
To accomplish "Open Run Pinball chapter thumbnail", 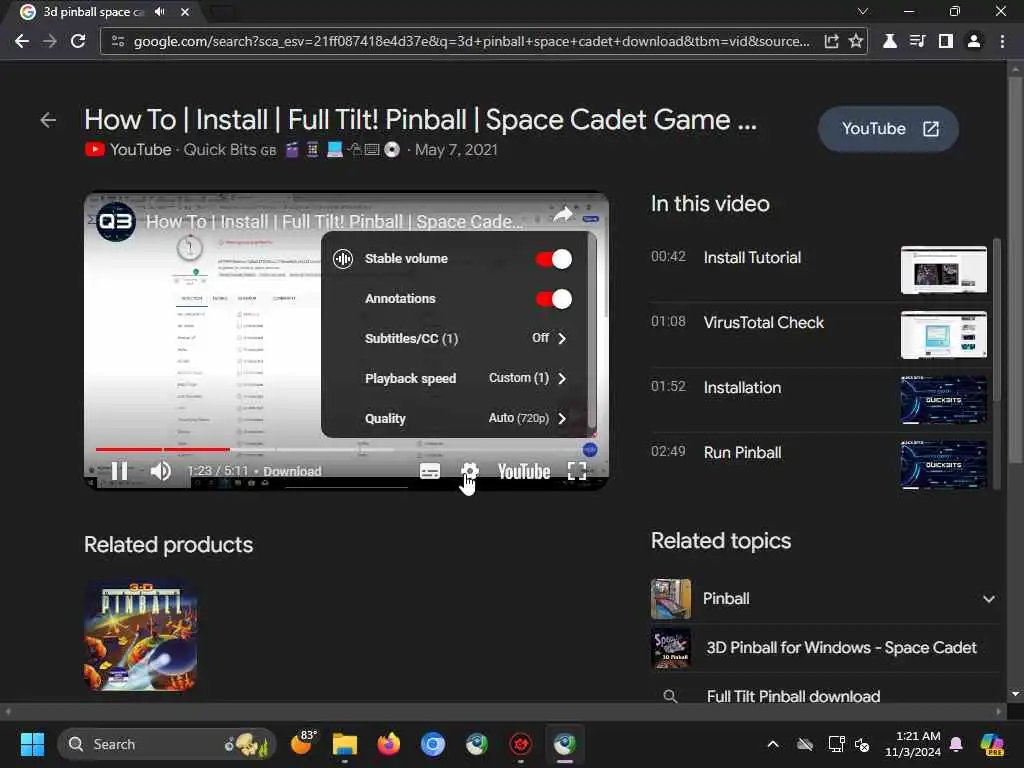I will click(944, 465).
